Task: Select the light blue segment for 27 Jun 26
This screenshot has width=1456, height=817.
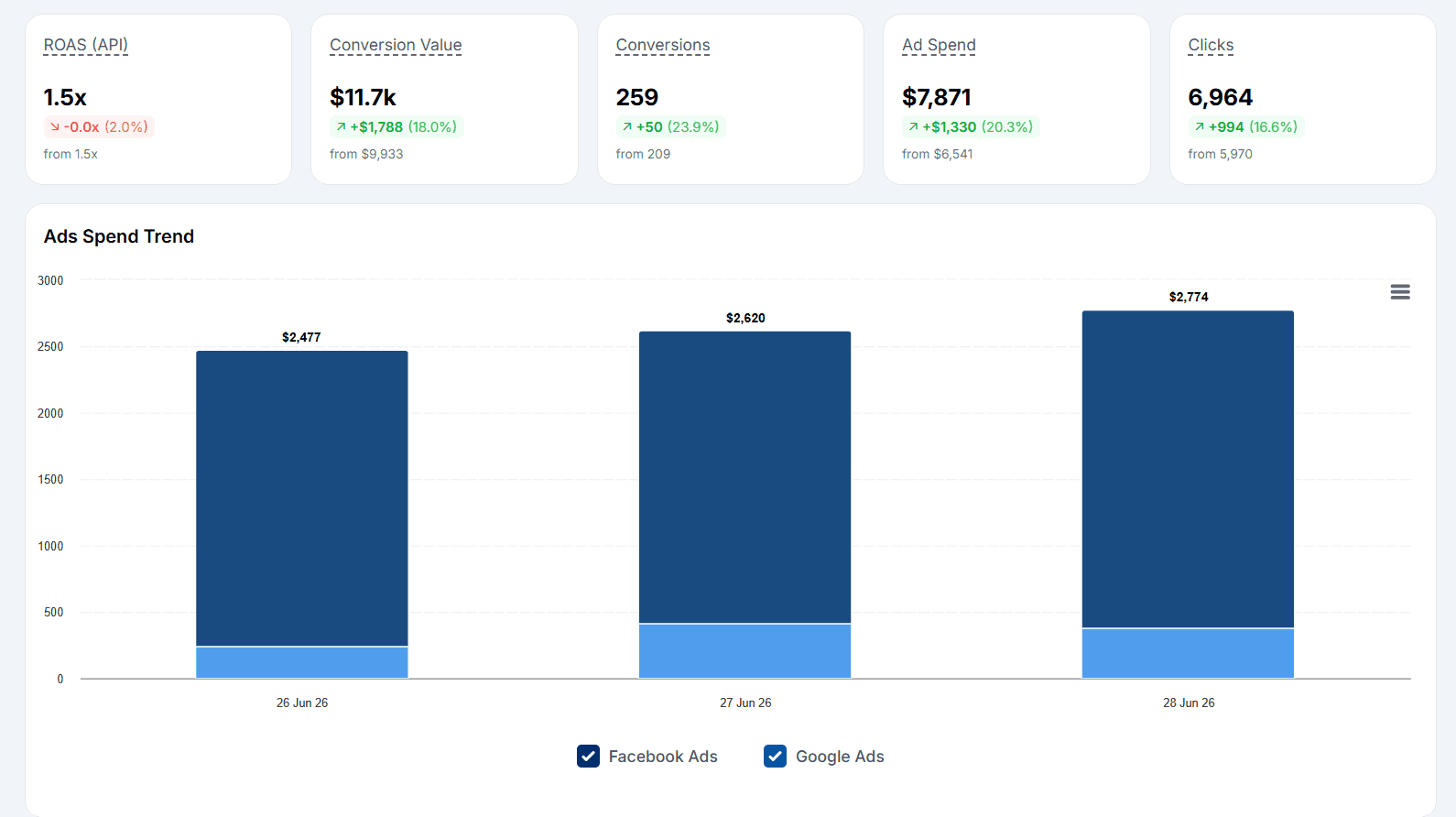Action: click(745, 651)
